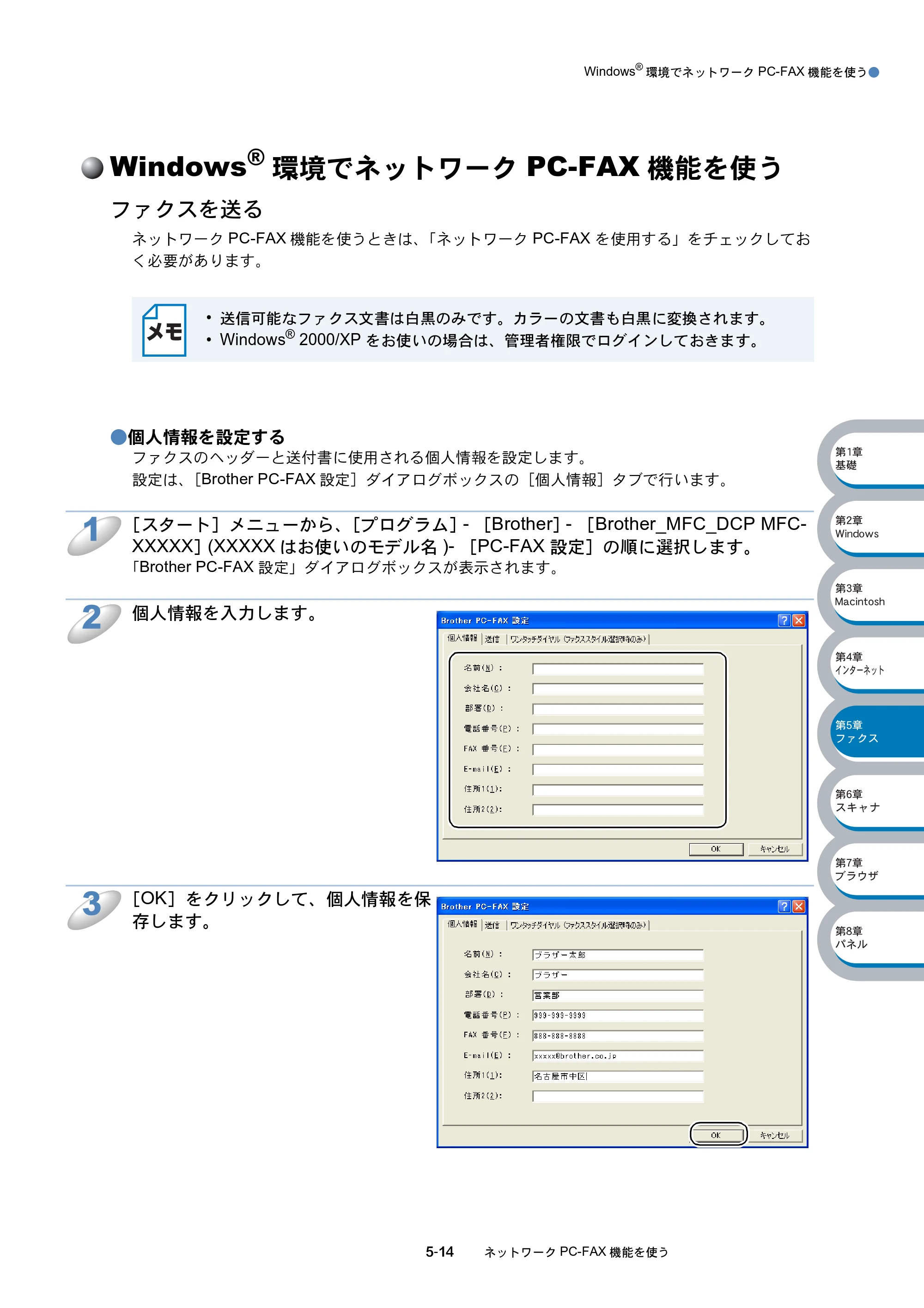Select 個人情報 tab in lower dialog
This screenshot has height=1308, width=924.
click(x=462, y=924)
